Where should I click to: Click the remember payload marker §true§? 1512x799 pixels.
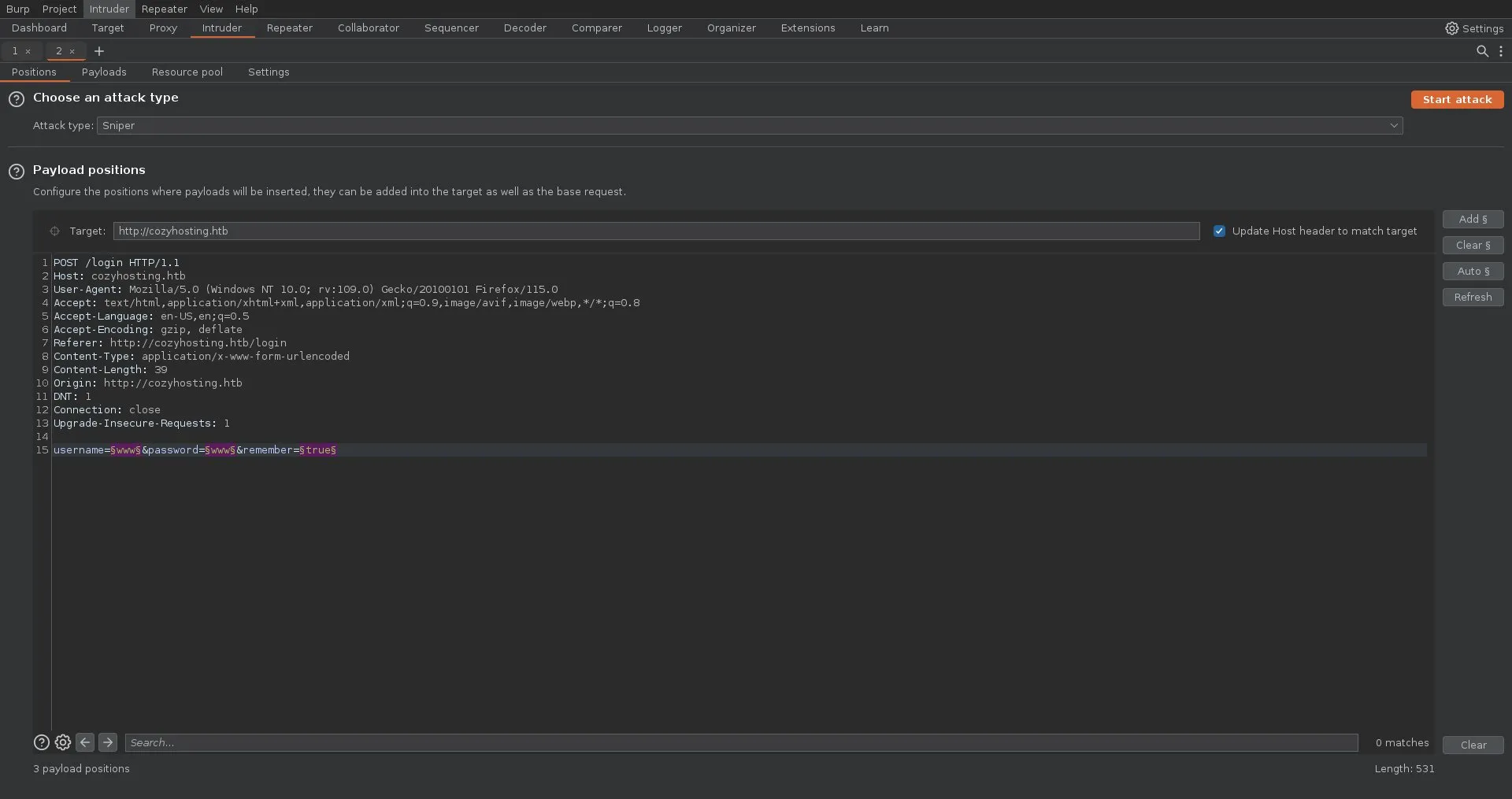click(318, 450)
